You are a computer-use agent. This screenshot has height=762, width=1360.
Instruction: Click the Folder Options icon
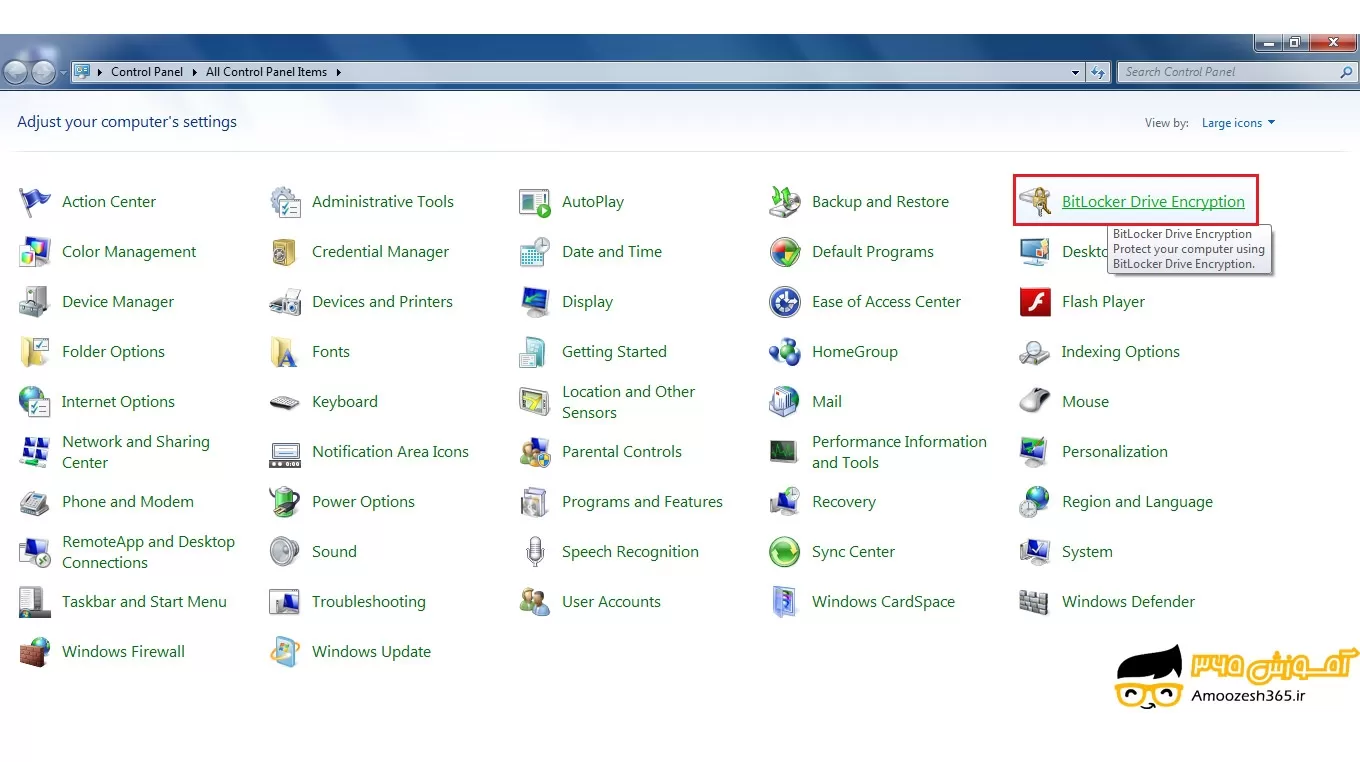pyautogui.click(x=35, y=352)
